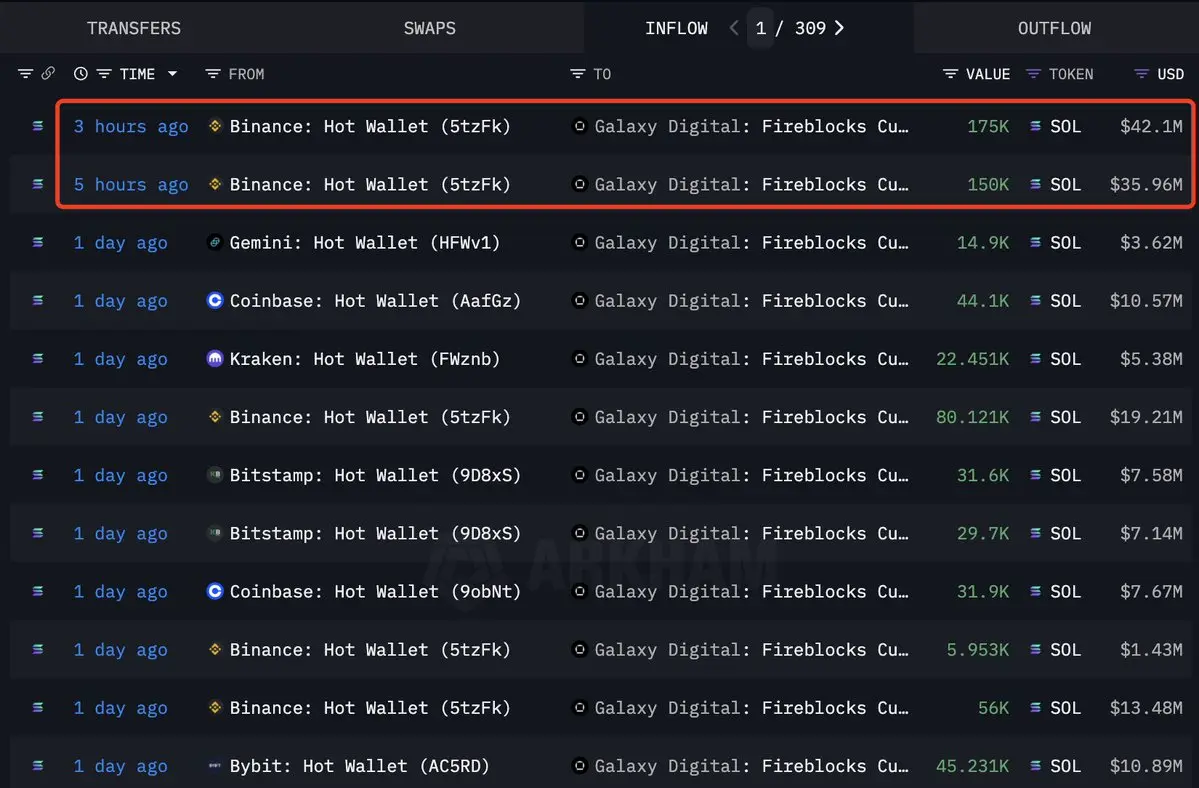Viewport: 1199px width, 788px height.
Task: Click the Kraken logo icon
Action: click(215, 358)
